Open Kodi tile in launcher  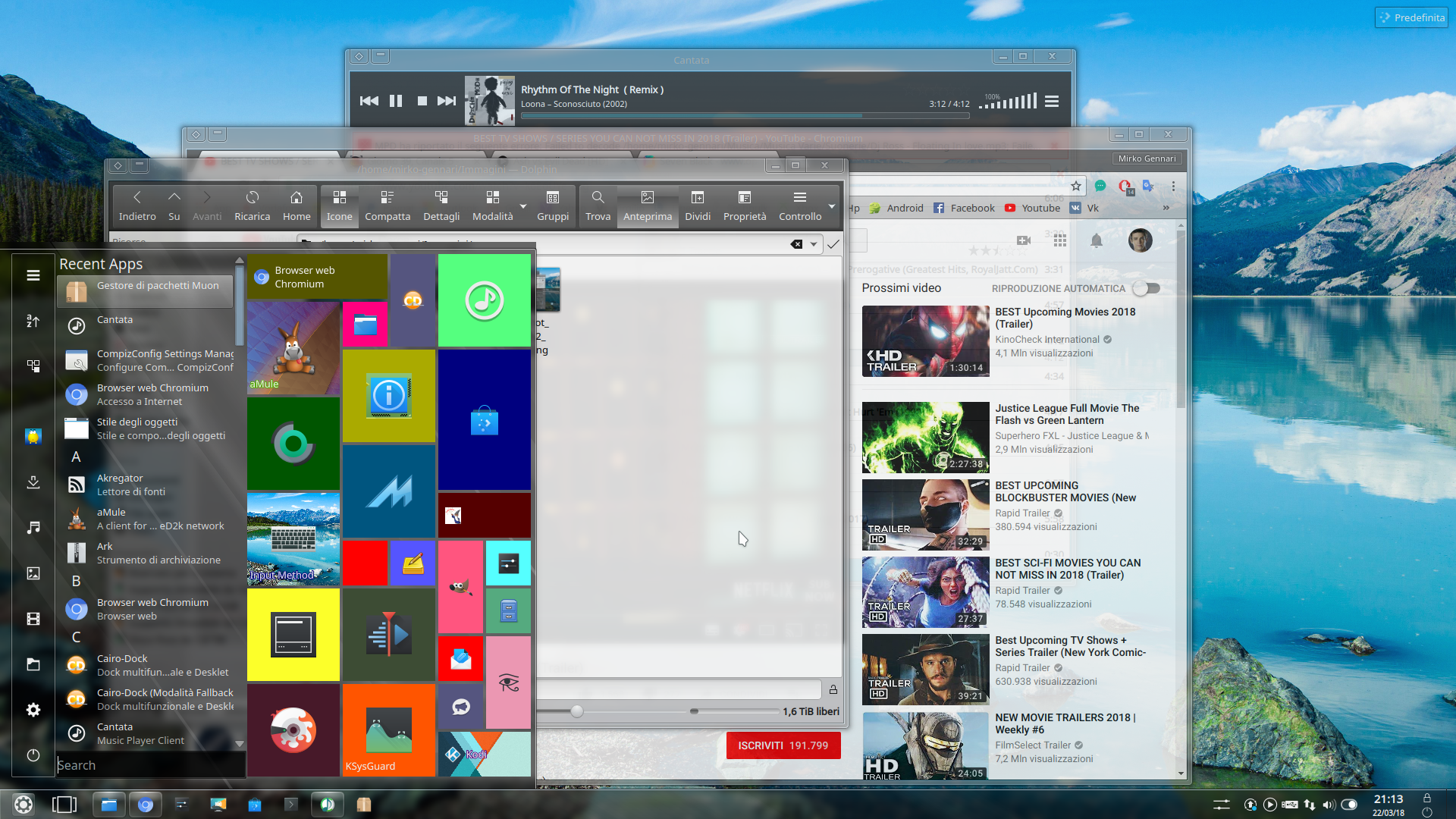click(x=484, y=754)
